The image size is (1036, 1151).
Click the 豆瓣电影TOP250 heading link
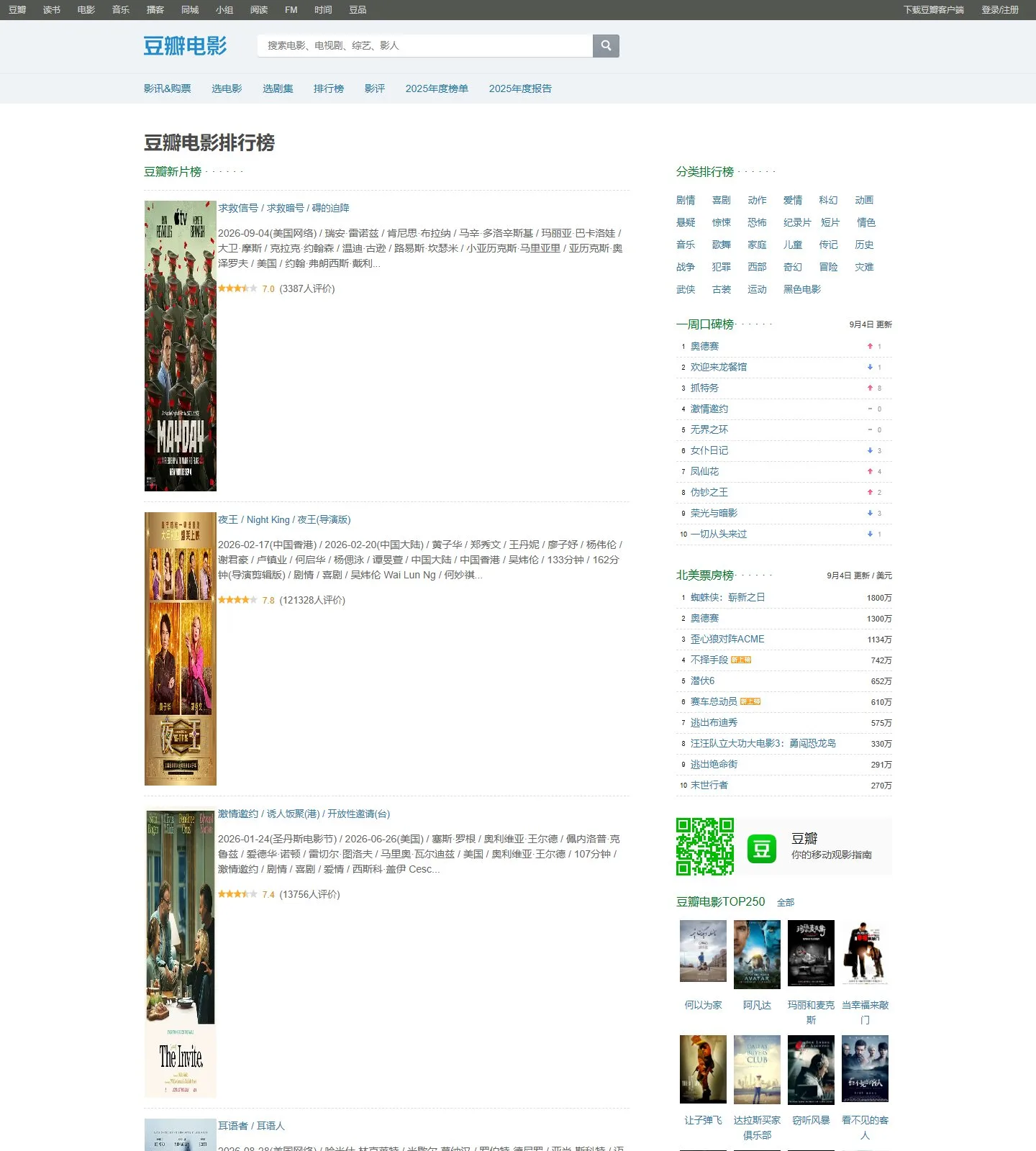tap(721, 902)
